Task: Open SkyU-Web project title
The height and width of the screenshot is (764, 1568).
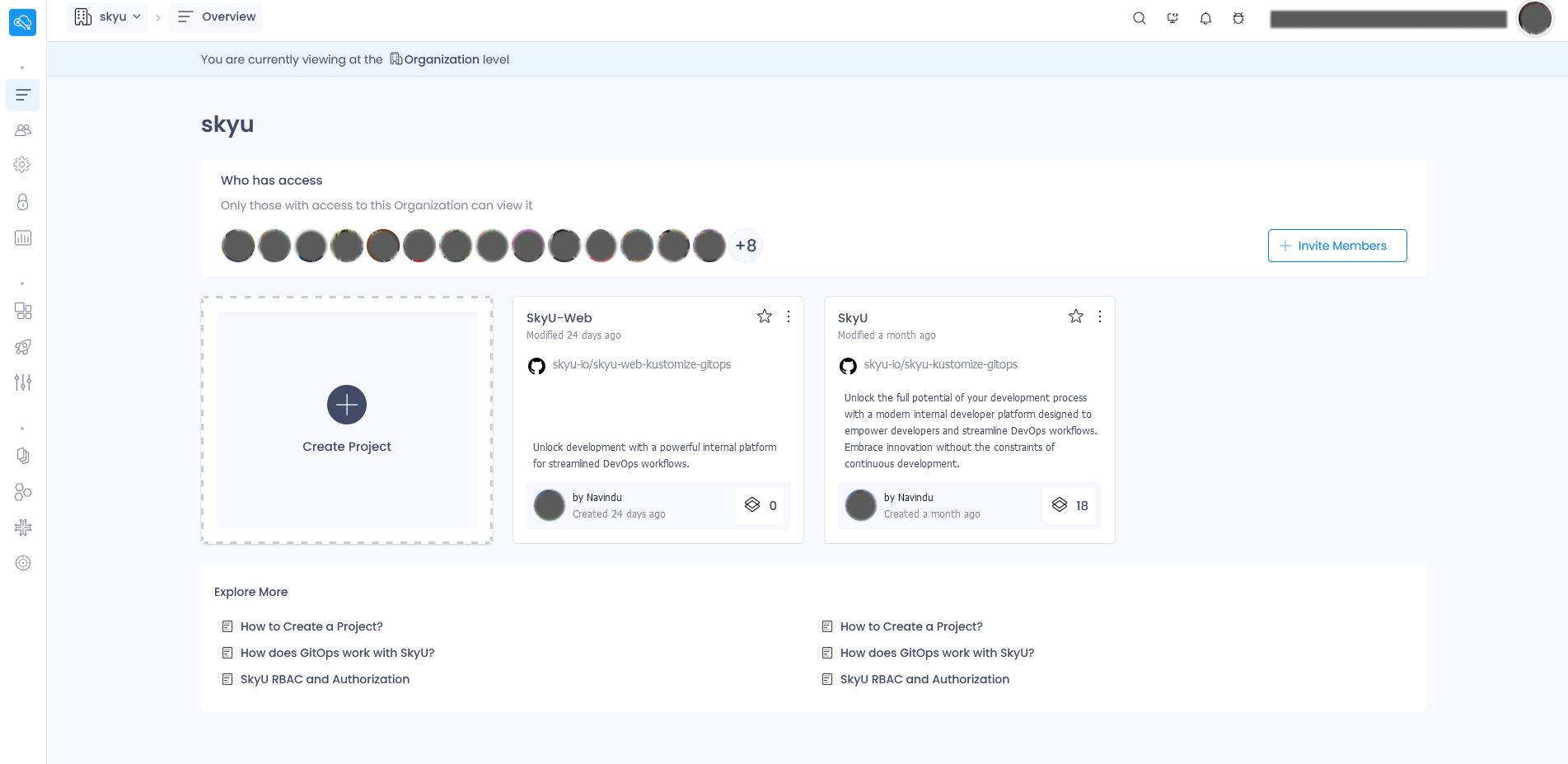Action: (559, 318)
